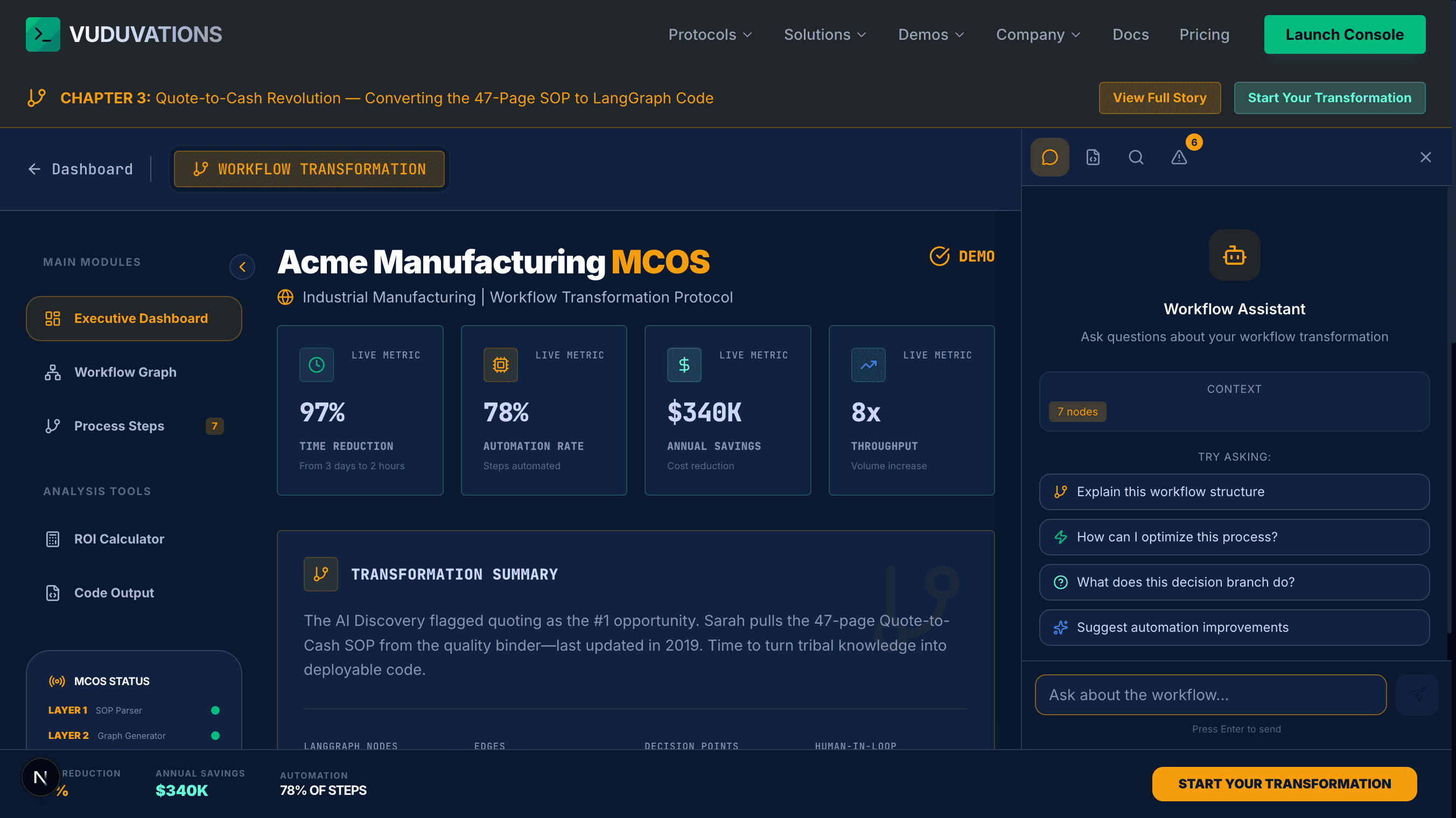Click the globe icon next to Industrial Manufacturing
Viewport: 1456px width, 818px height.
285,297
